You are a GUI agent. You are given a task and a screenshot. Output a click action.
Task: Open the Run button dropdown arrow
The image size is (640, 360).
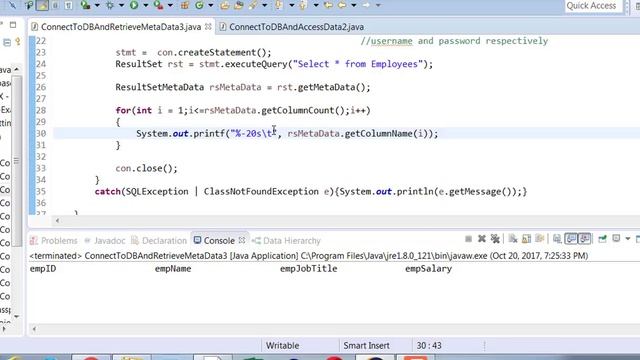[145, 6]
